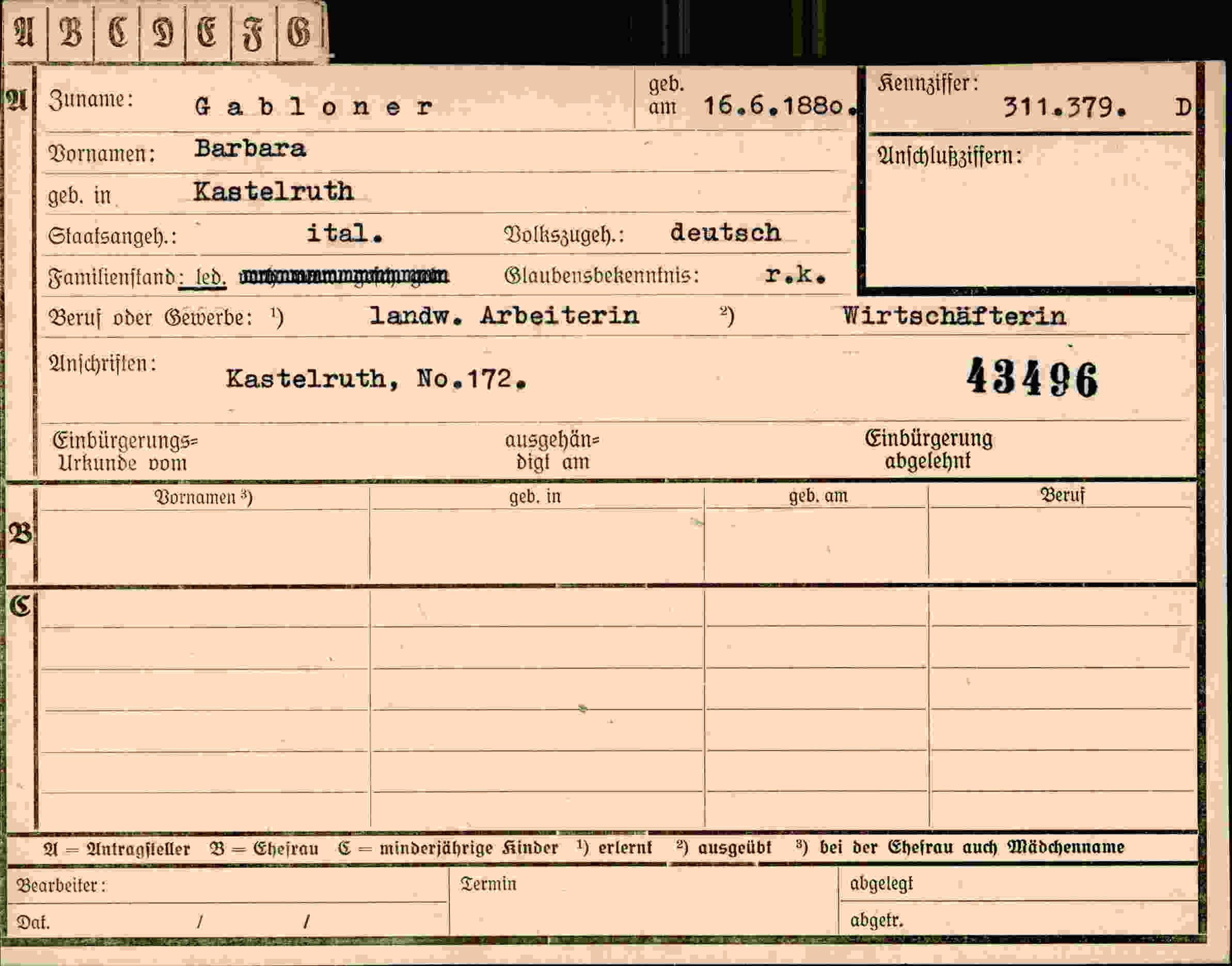Image resolution: width=1232 pixels, height=966 pixels.
Task: Click the 'Dat.' field label
Action: 33,923
